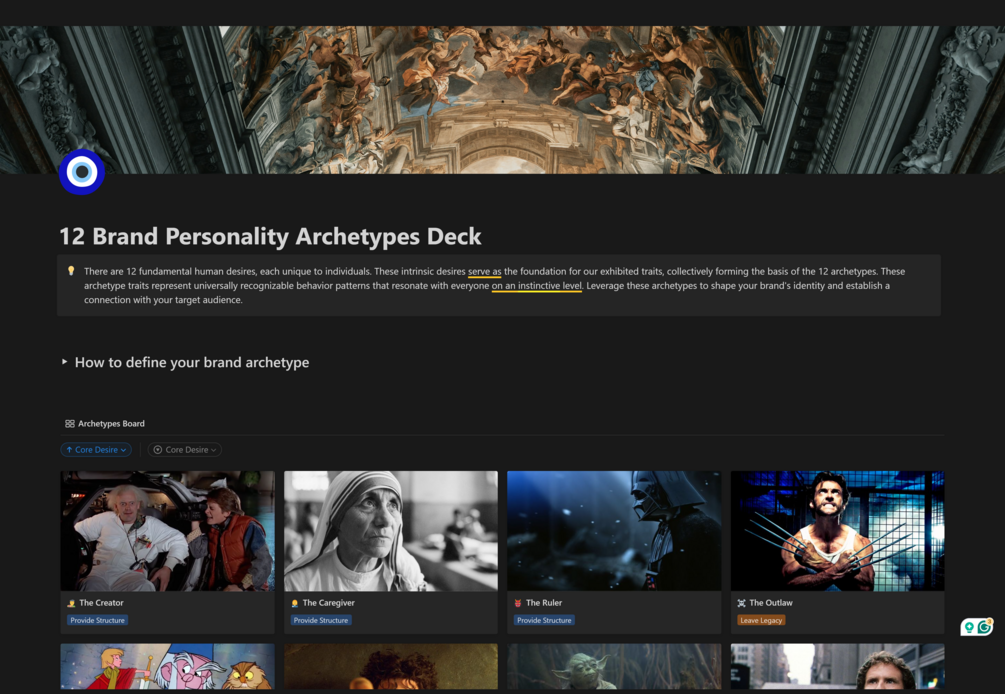This screenshot has height=694, width=1005.
Task: Click the page title '12 Brand Personality Archetypes Deck'
Action: point(270,236)
